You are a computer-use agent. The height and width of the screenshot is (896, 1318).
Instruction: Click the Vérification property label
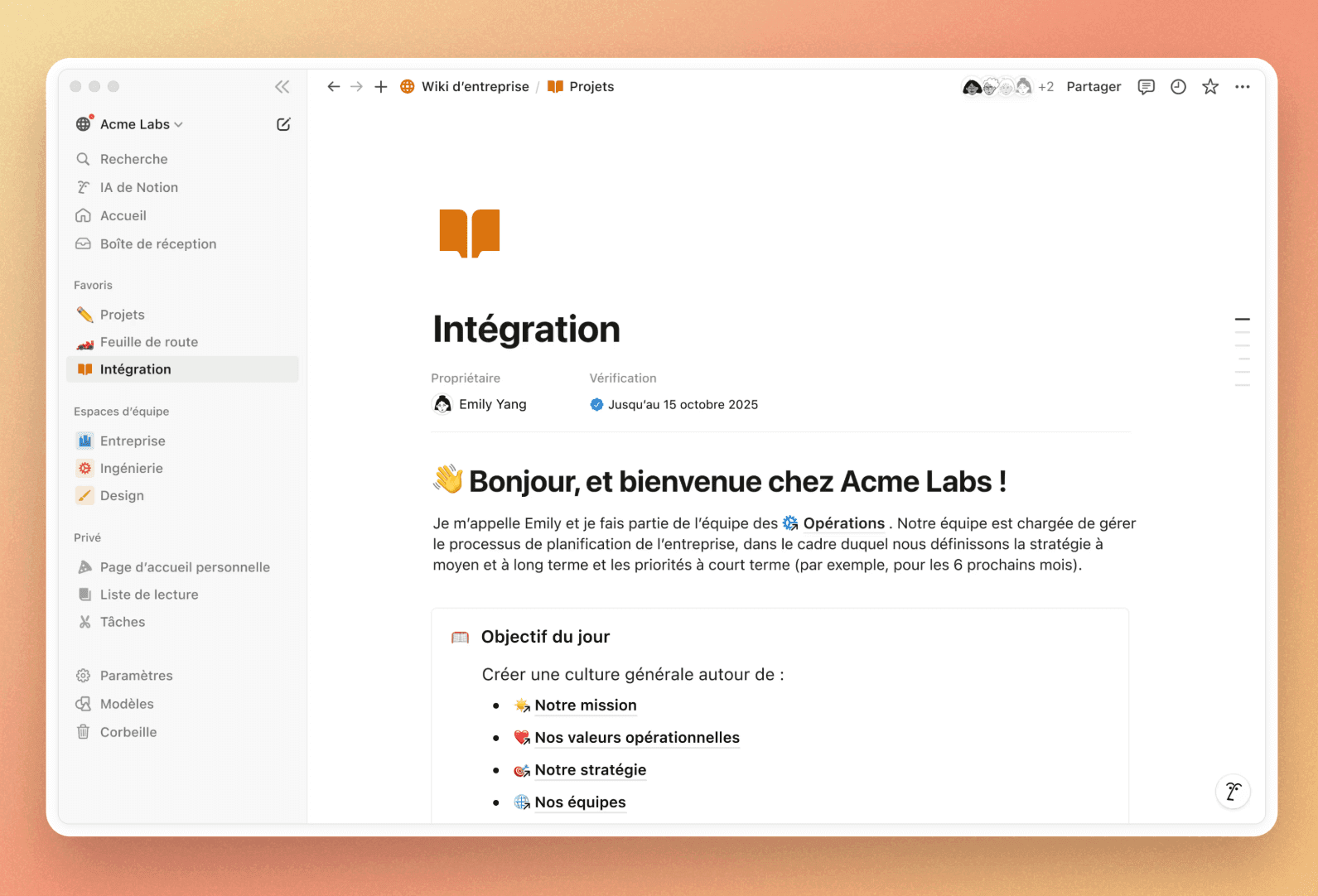(623, 378)
